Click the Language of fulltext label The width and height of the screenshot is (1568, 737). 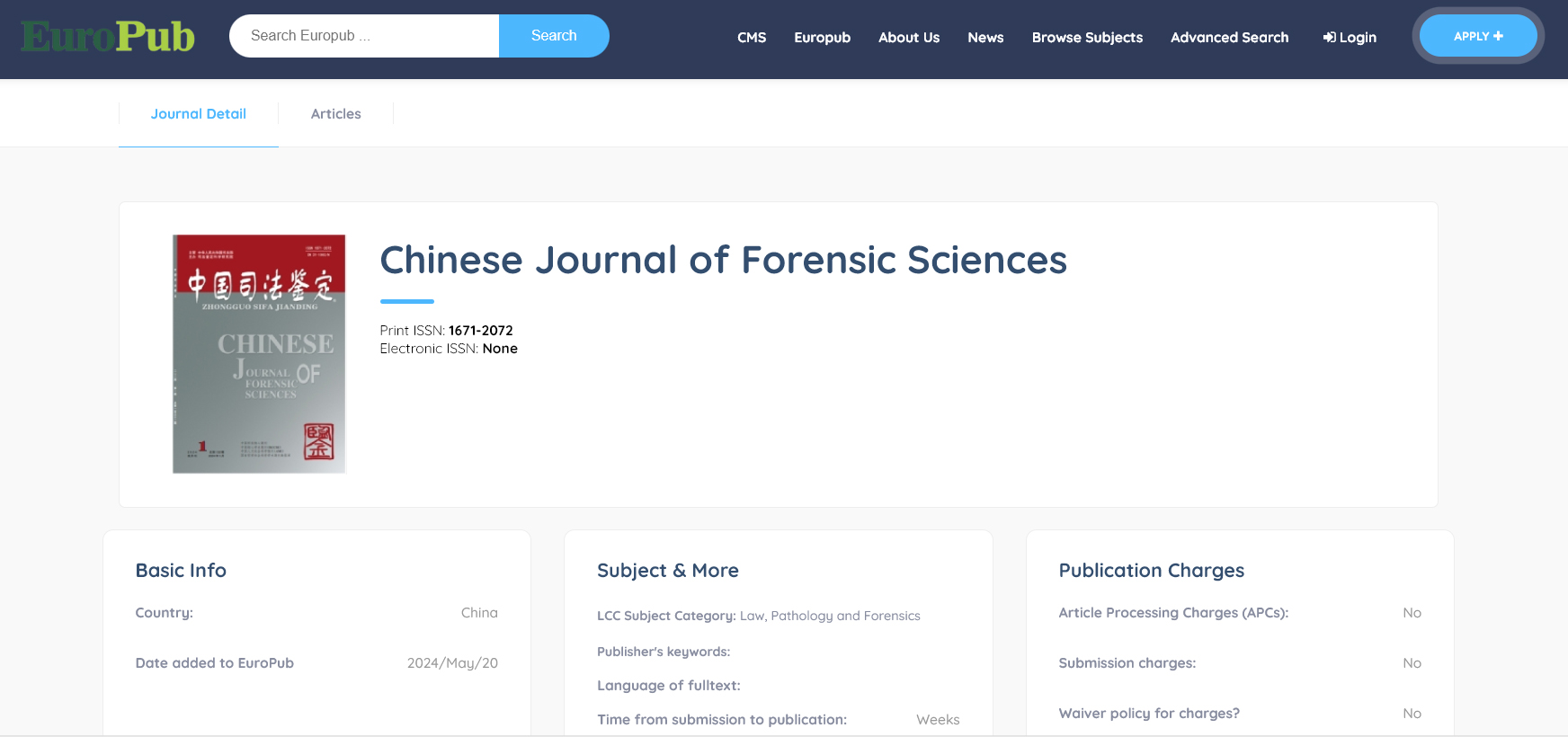pos(669,686)
